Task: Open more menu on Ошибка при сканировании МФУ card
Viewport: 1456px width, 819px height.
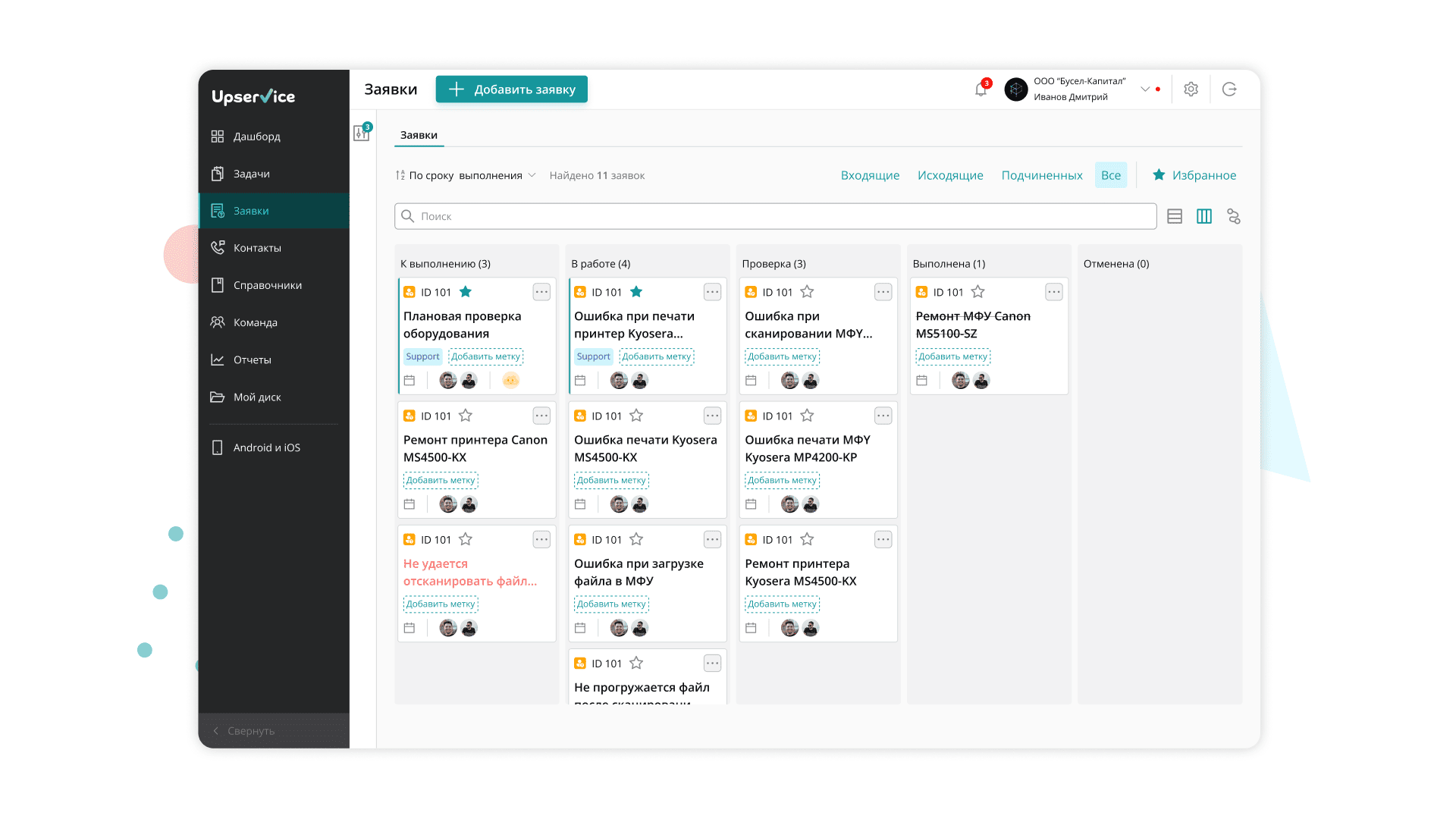Action: pyautogui.click(x=883, y=292)
